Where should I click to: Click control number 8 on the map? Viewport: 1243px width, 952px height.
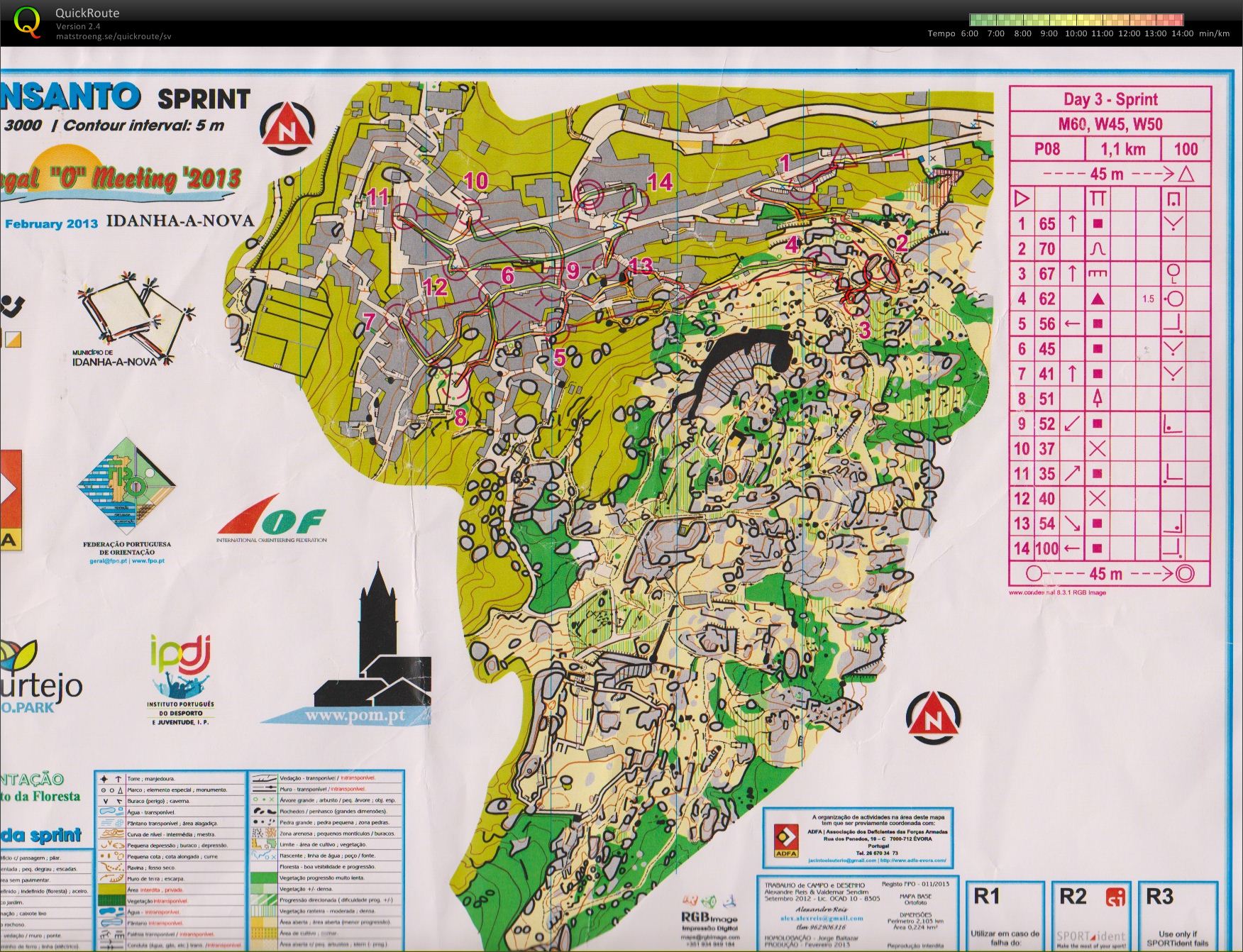tap(460, 418)
